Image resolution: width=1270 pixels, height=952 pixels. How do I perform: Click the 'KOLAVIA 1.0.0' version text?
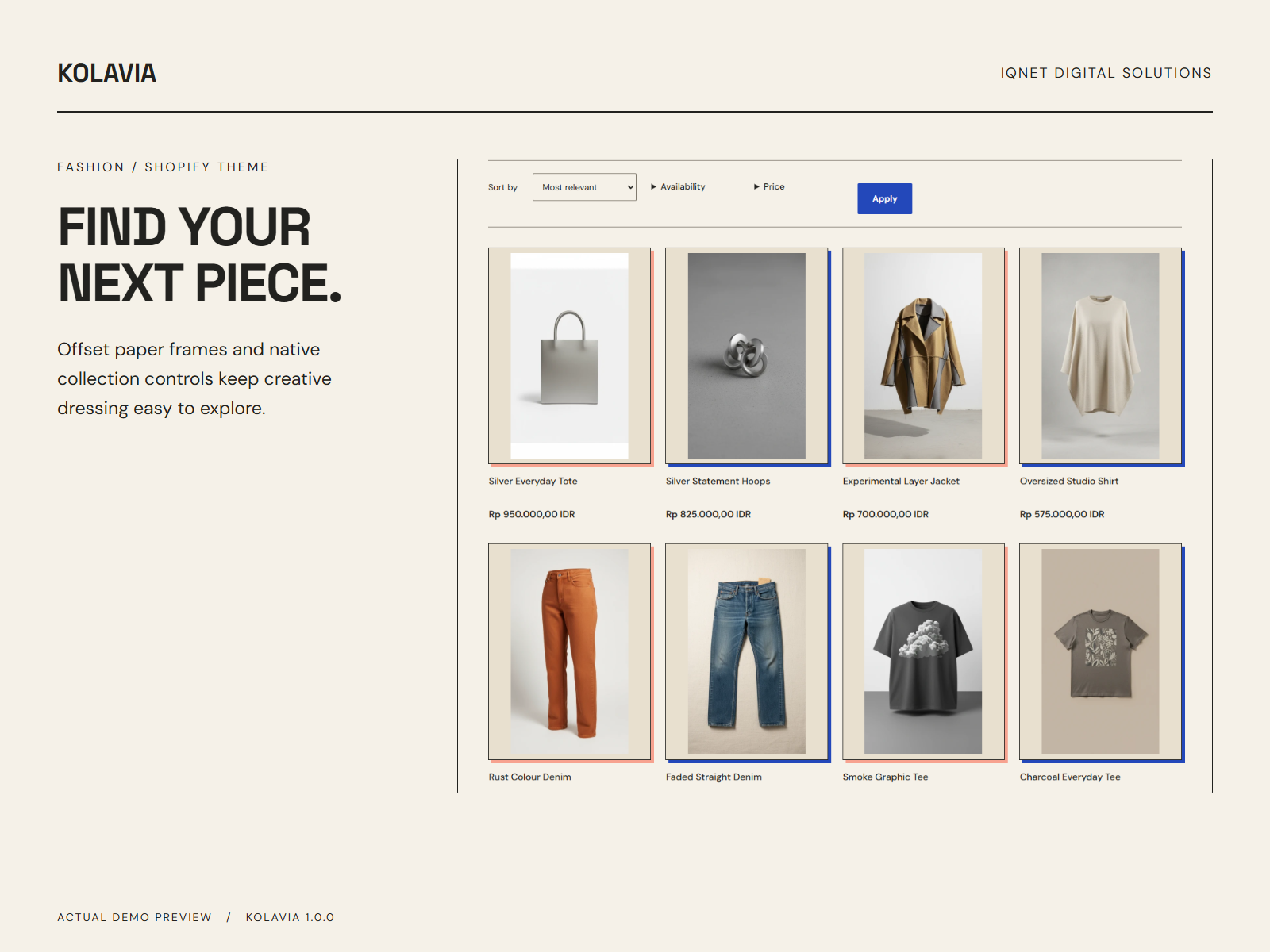pyautogui.click(x=290, y=917)
